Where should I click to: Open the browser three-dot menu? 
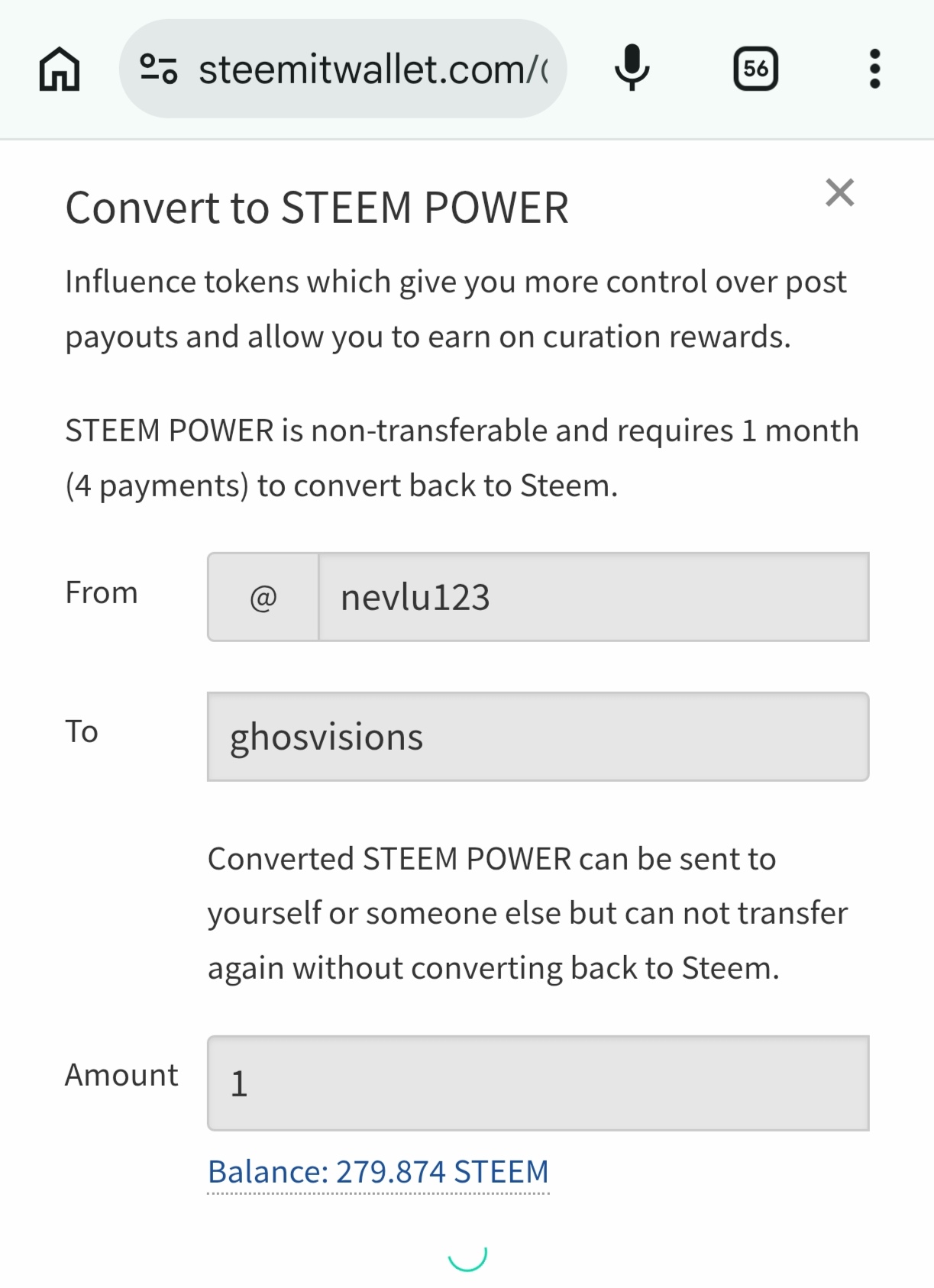(x=874, y=69)
